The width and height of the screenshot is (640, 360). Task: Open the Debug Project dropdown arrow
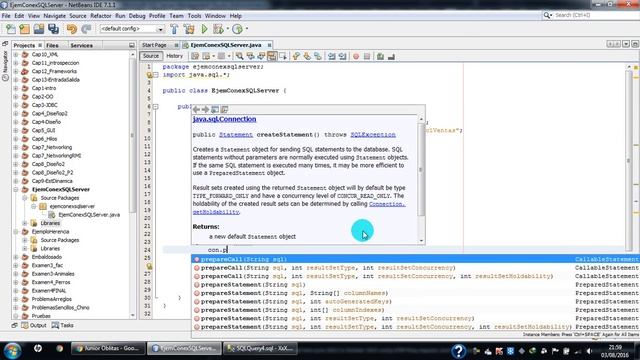coord(227,29)
